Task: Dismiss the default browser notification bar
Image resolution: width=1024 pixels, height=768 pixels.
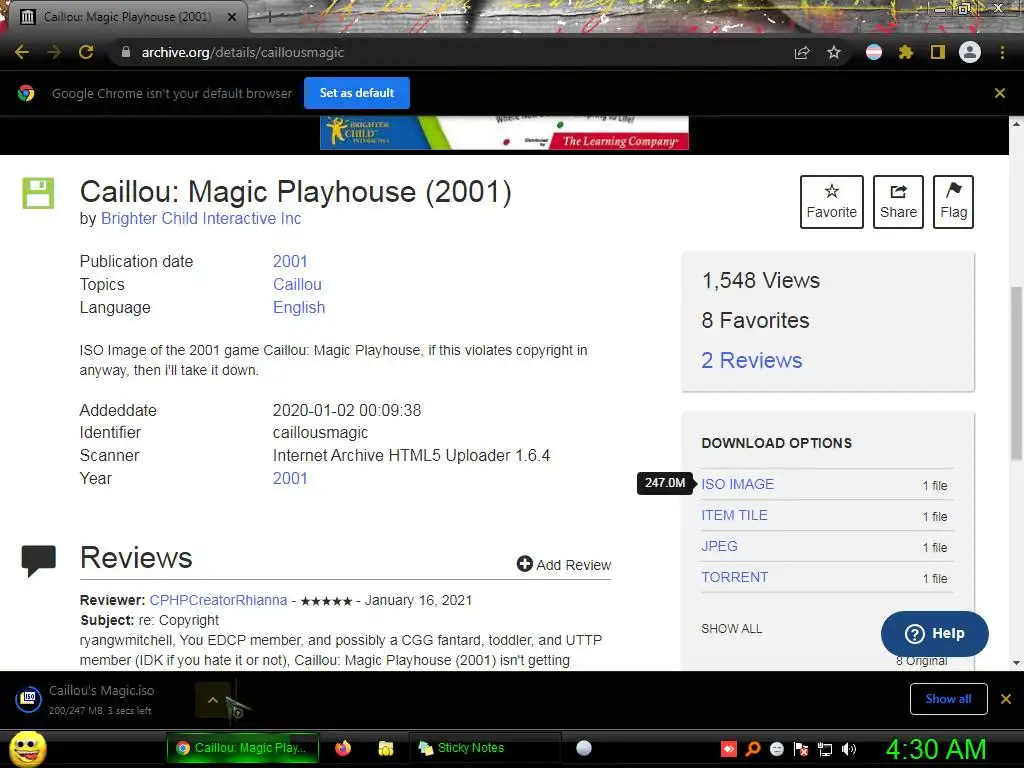Action: tap(1000, 93)
